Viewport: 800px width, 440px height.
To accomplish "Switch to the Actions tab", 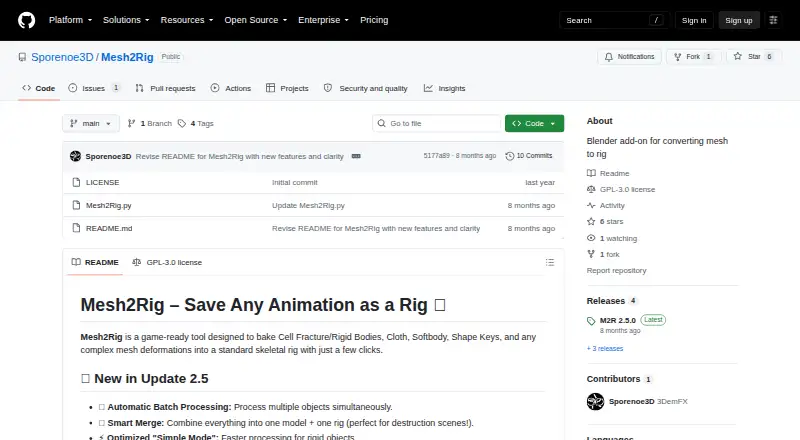I will 231,88.
